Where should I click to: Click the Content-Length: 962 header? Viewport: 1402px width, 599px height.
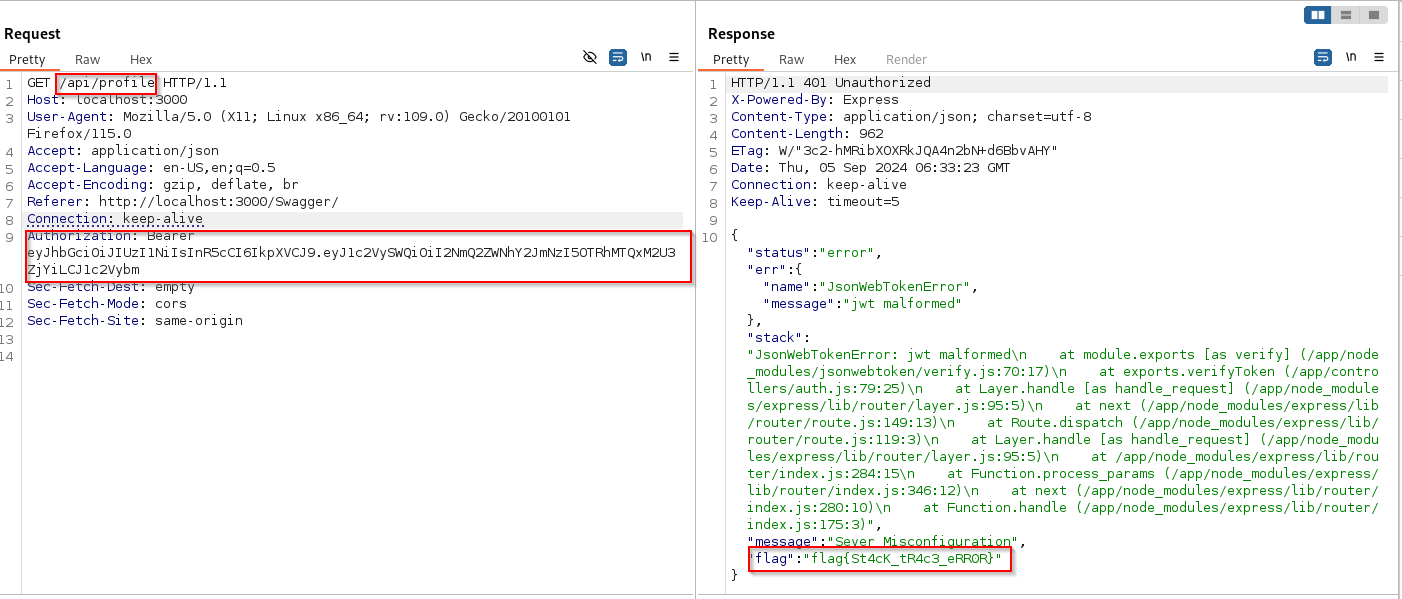(807, 134)
